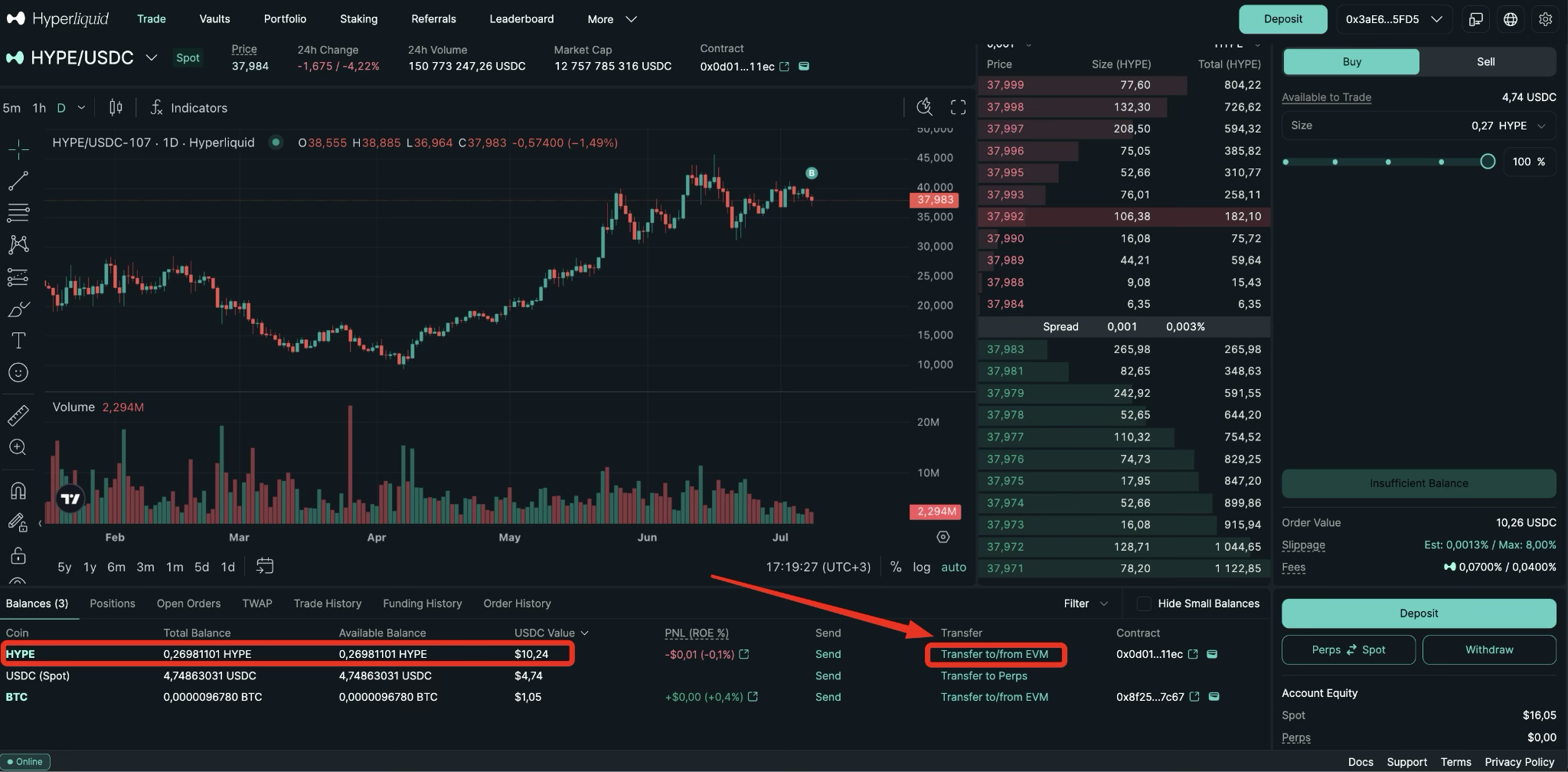Open the Leaderboard menu item

tap(521, 19)
